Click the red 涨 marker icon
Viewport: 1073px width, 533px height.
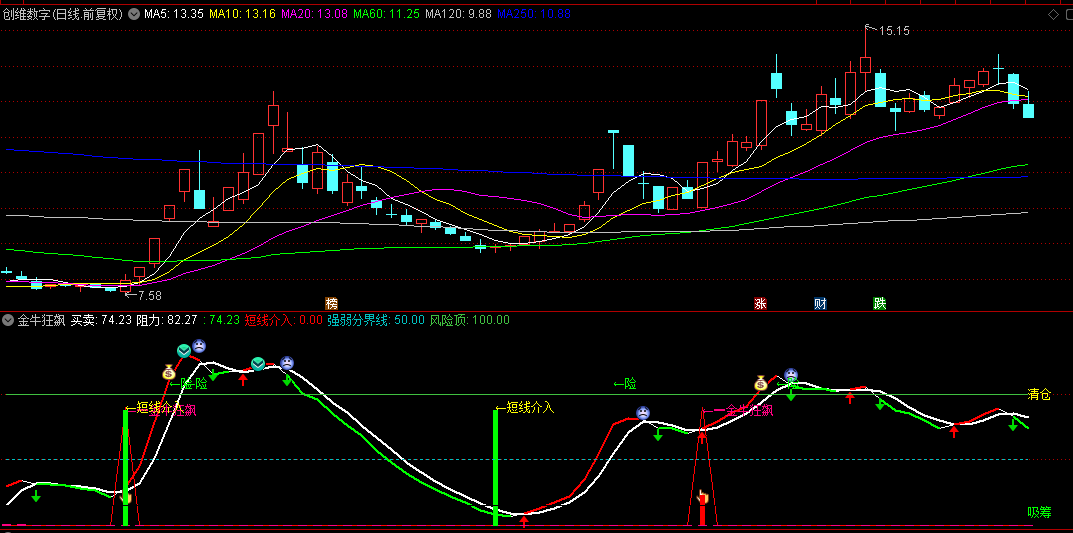pyautogui.click(x=760, y=303)
